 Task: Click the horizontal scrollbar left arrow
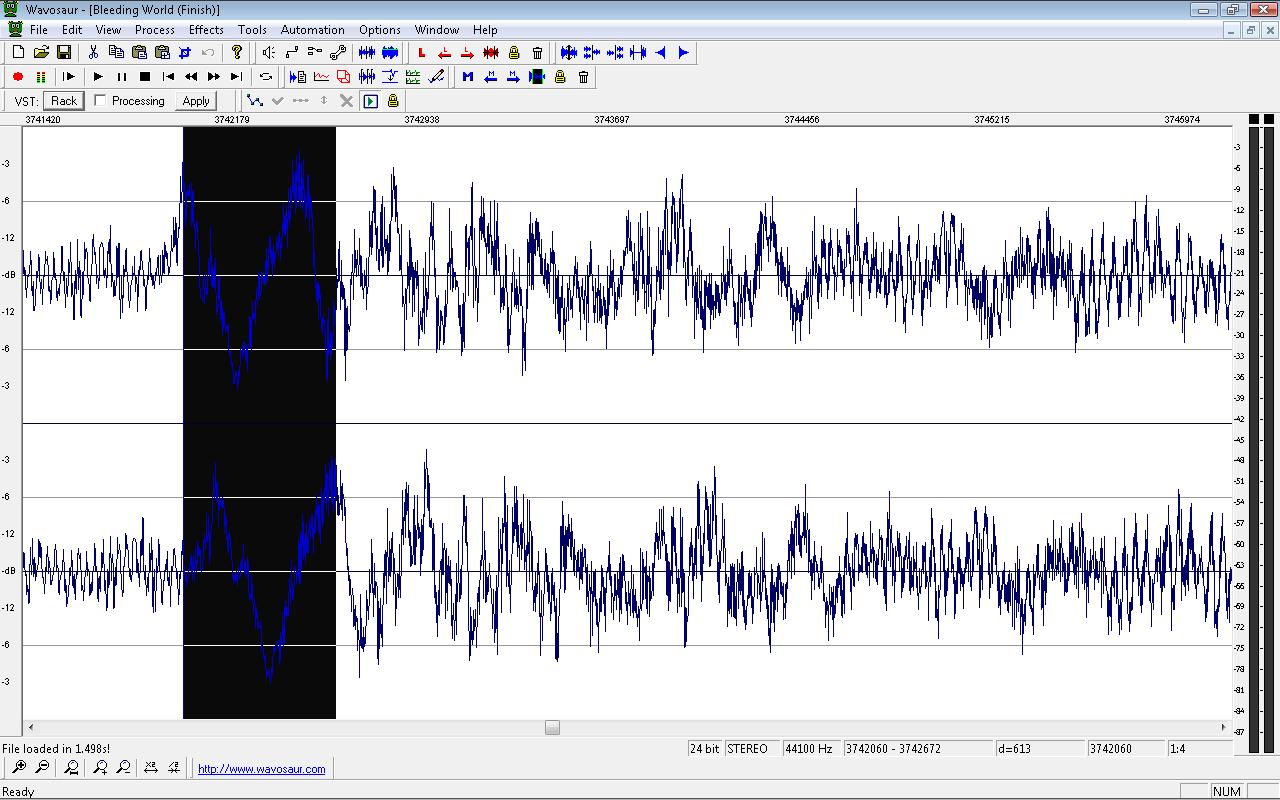click(x=30, y=728)
